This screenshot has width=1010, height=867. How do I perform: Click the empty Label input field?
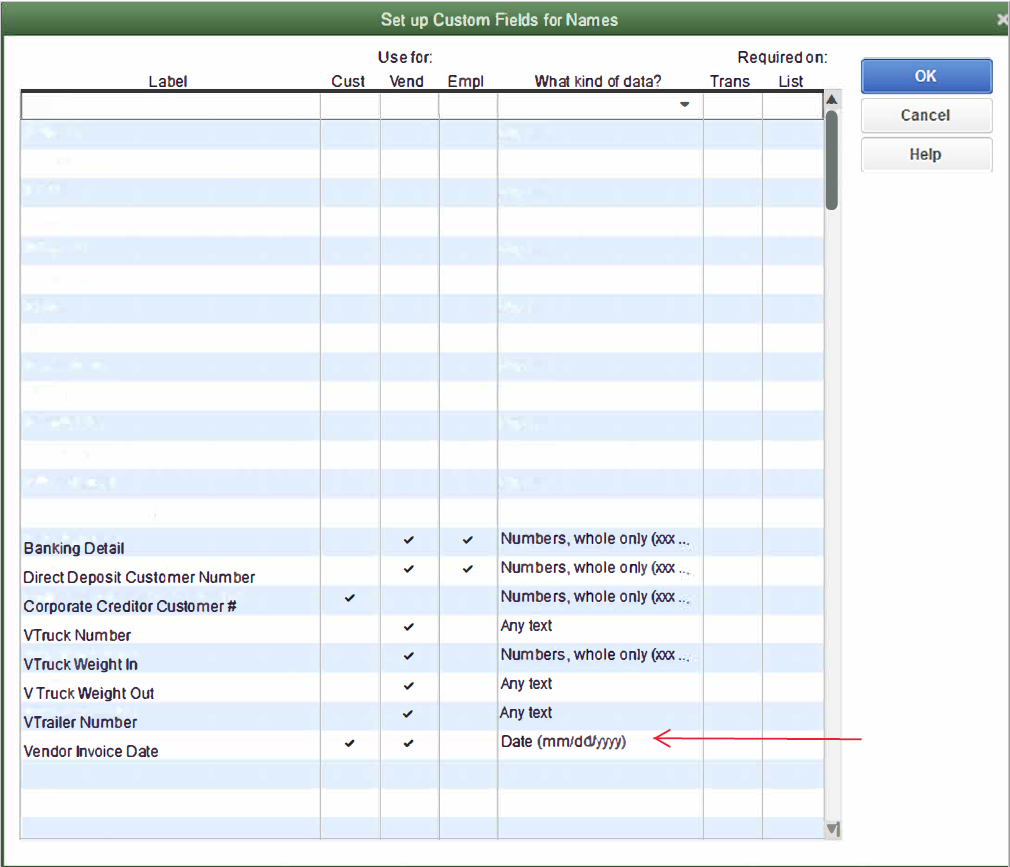(x=168, y=103)
